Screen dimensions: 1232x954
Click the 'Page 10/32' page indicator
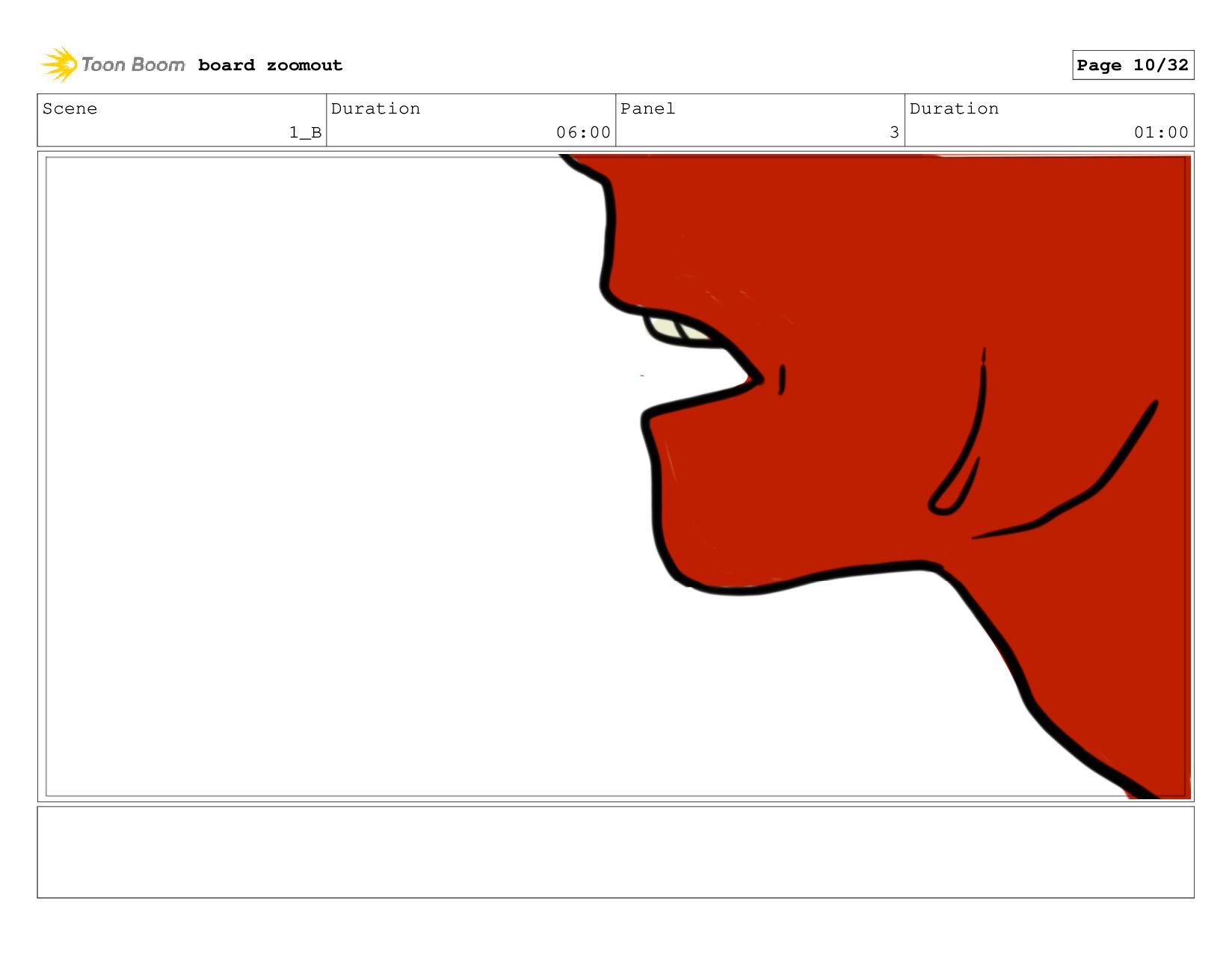pos(1133,65)
